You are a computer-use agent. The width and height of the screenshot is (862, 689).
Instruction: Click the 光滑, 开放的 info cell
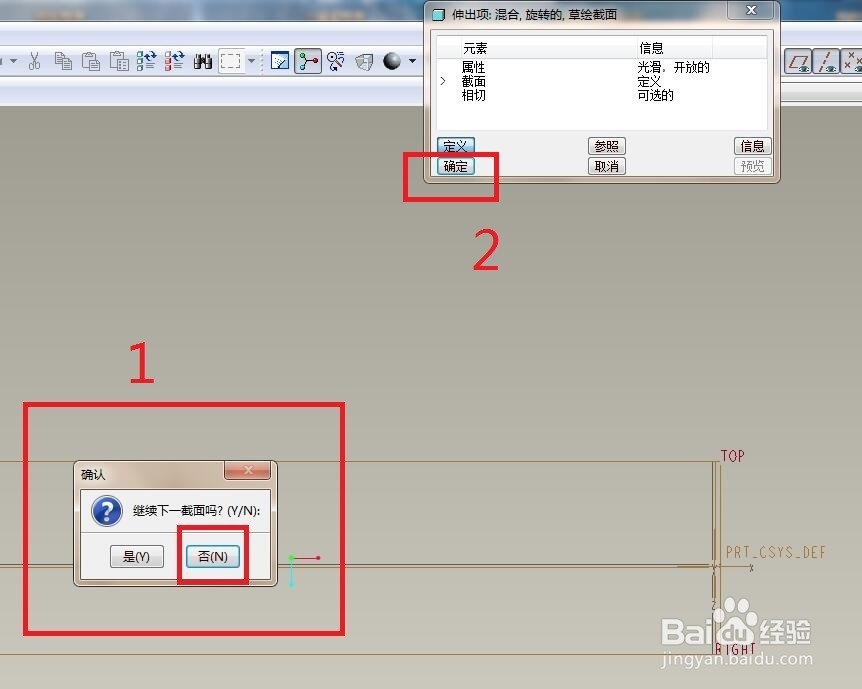(x=673, y=67)
